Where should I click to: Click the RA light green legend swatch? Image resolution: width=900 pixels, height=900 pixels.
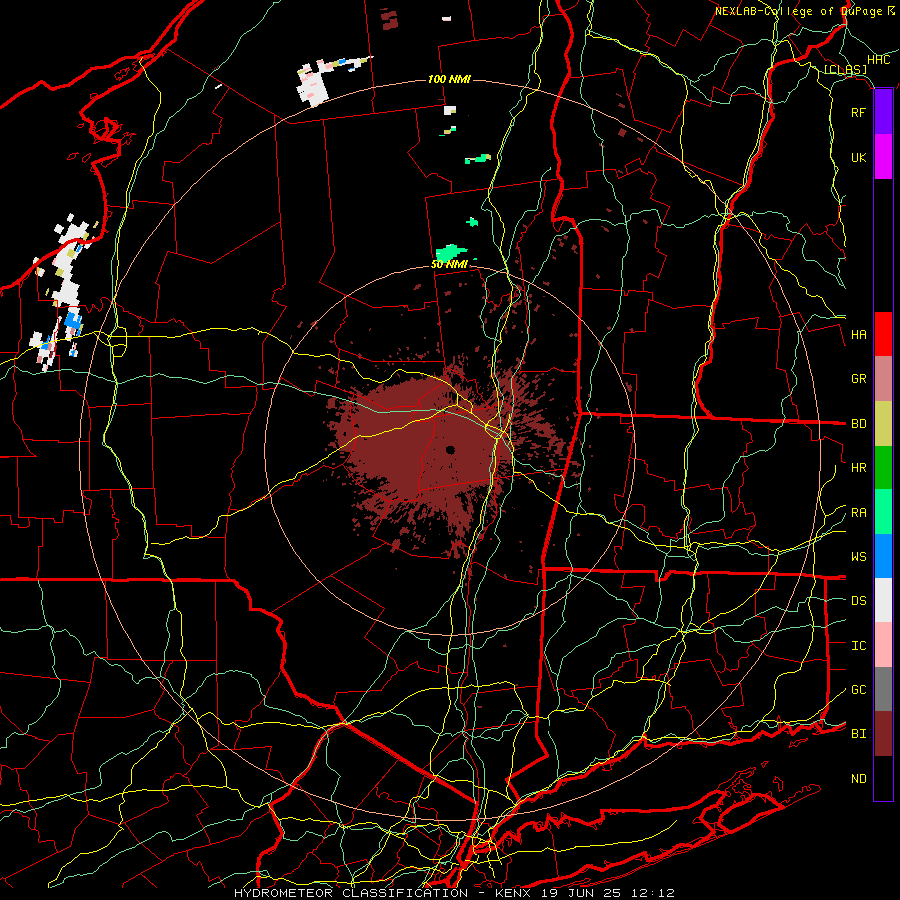883,512
